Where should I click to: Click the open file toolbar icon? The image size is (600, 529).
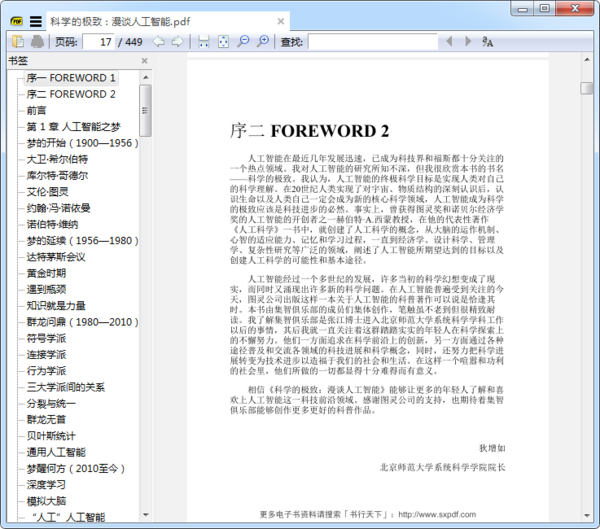click(x=18, y=41)
